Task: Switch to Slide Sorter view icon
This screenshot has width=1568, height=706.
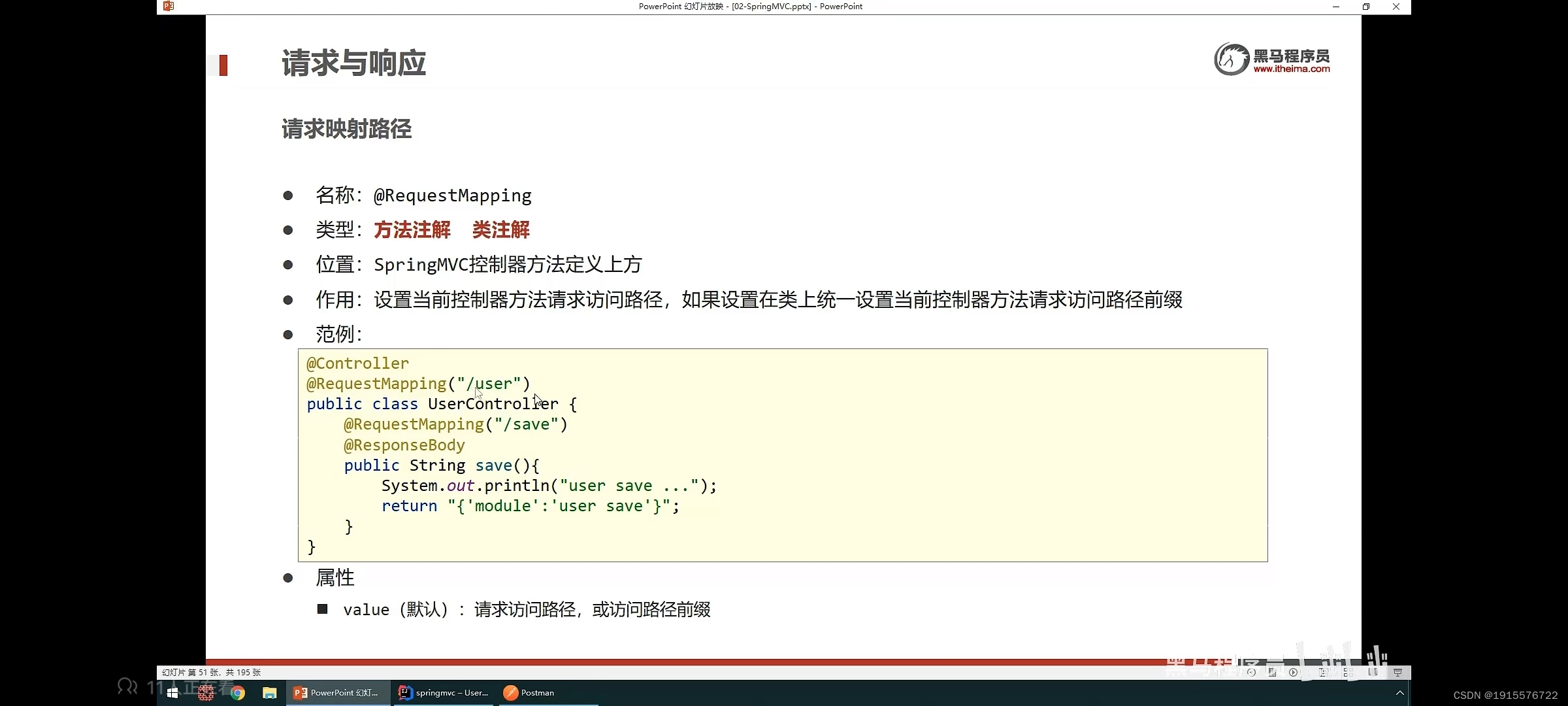Action: 1348,672
